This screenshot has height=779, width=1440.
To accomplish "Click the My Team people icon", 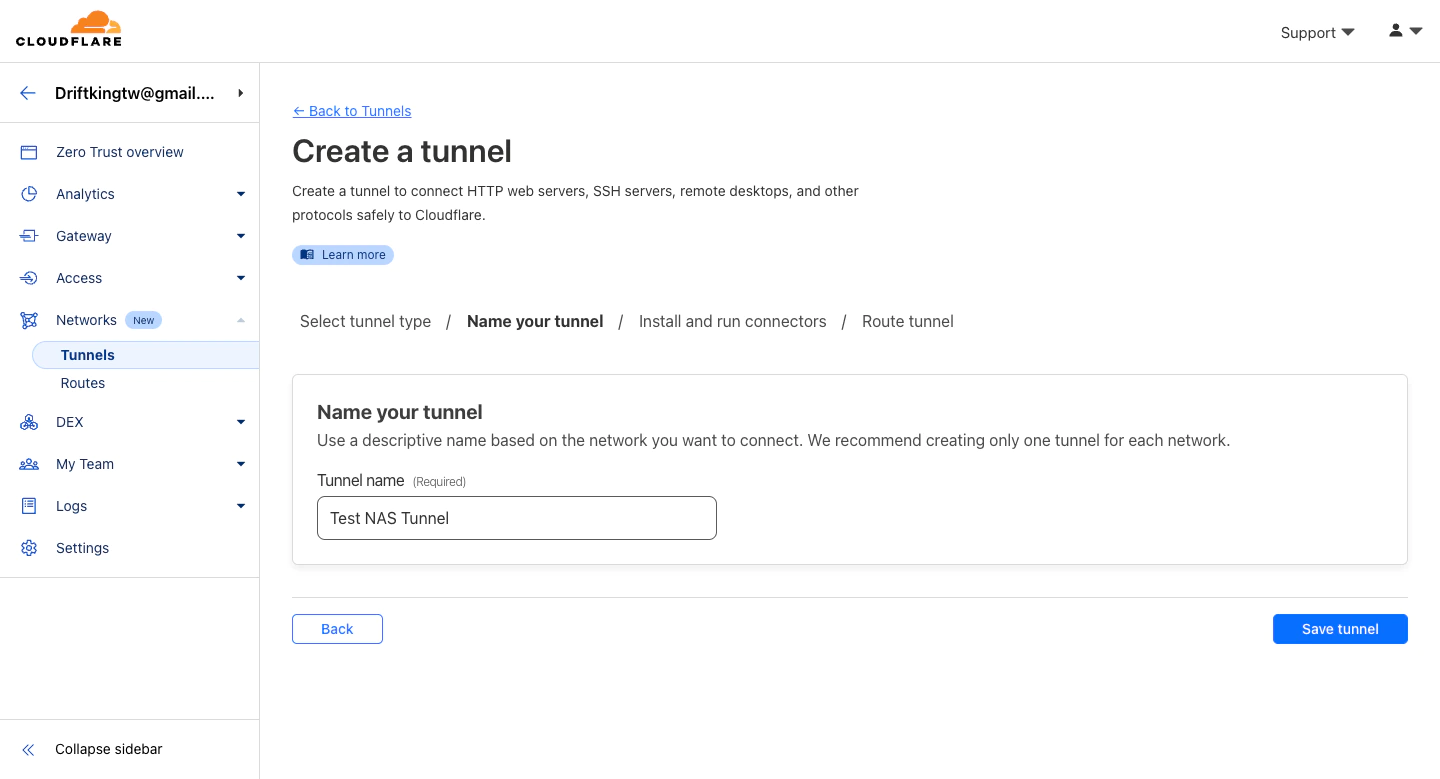I will pos(29,464).
